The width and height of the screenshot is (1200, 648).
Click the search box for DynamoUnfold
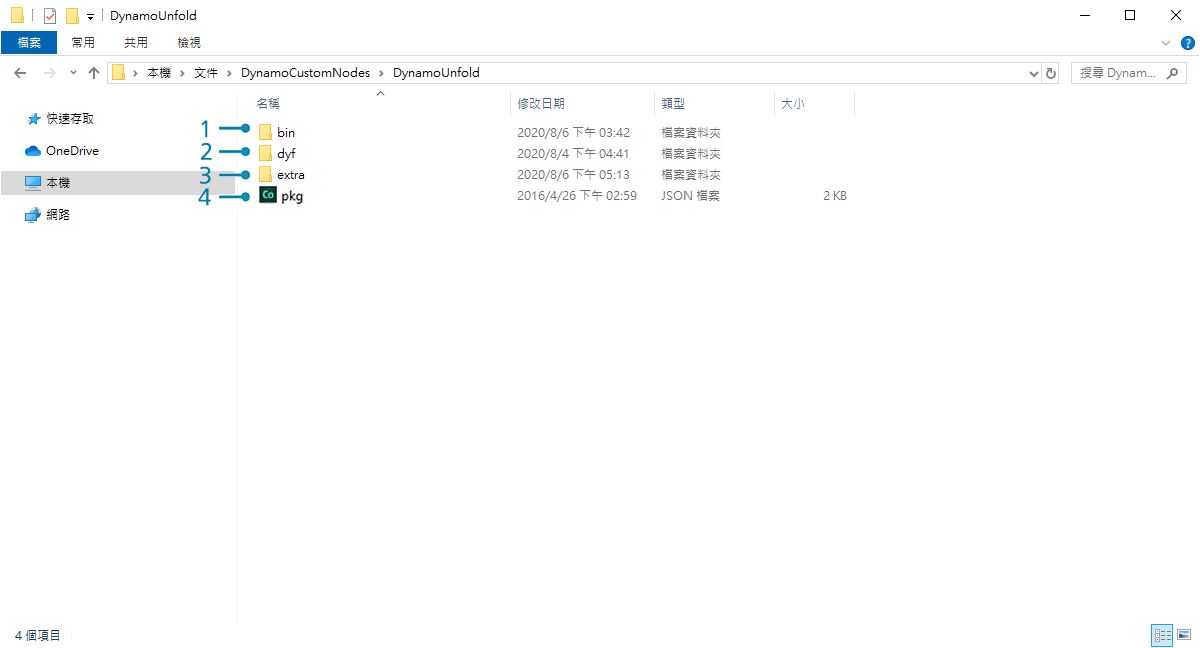coord(1131,73)
